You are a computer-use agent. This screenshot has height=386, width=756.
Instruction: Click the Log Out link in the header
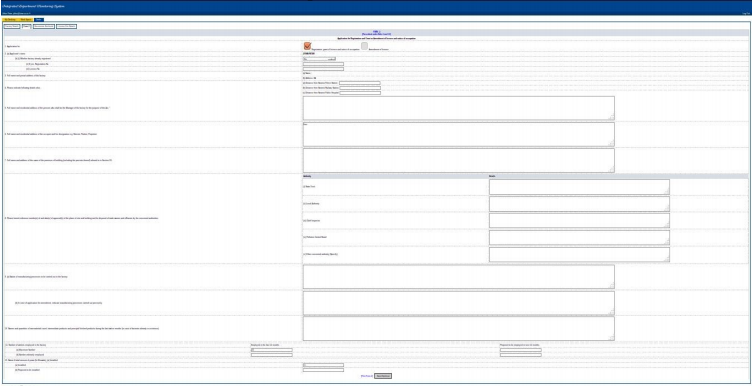pos(746,13)
